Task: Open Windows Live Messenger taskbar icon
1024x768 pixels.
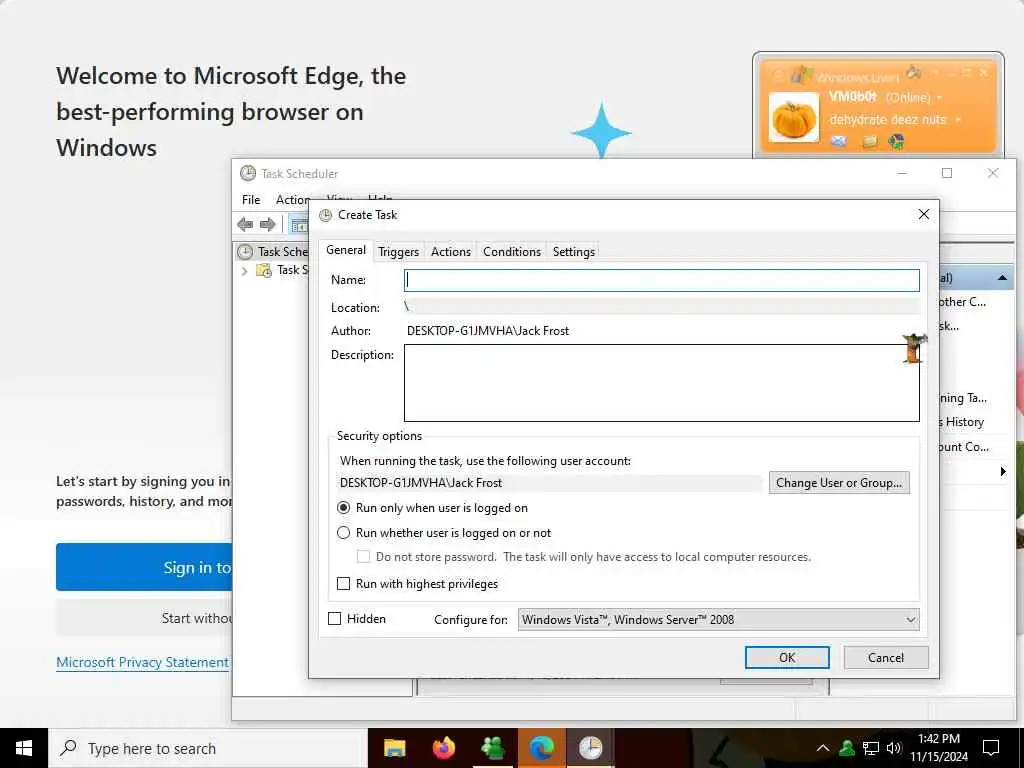Action: 492,748
